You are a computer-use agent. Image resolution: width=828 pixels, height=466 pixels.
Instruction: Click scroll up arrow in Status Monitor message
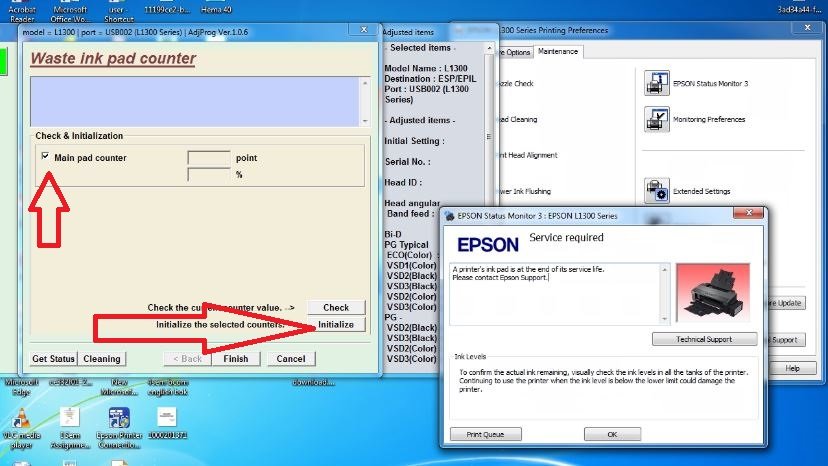coord(664,269)
